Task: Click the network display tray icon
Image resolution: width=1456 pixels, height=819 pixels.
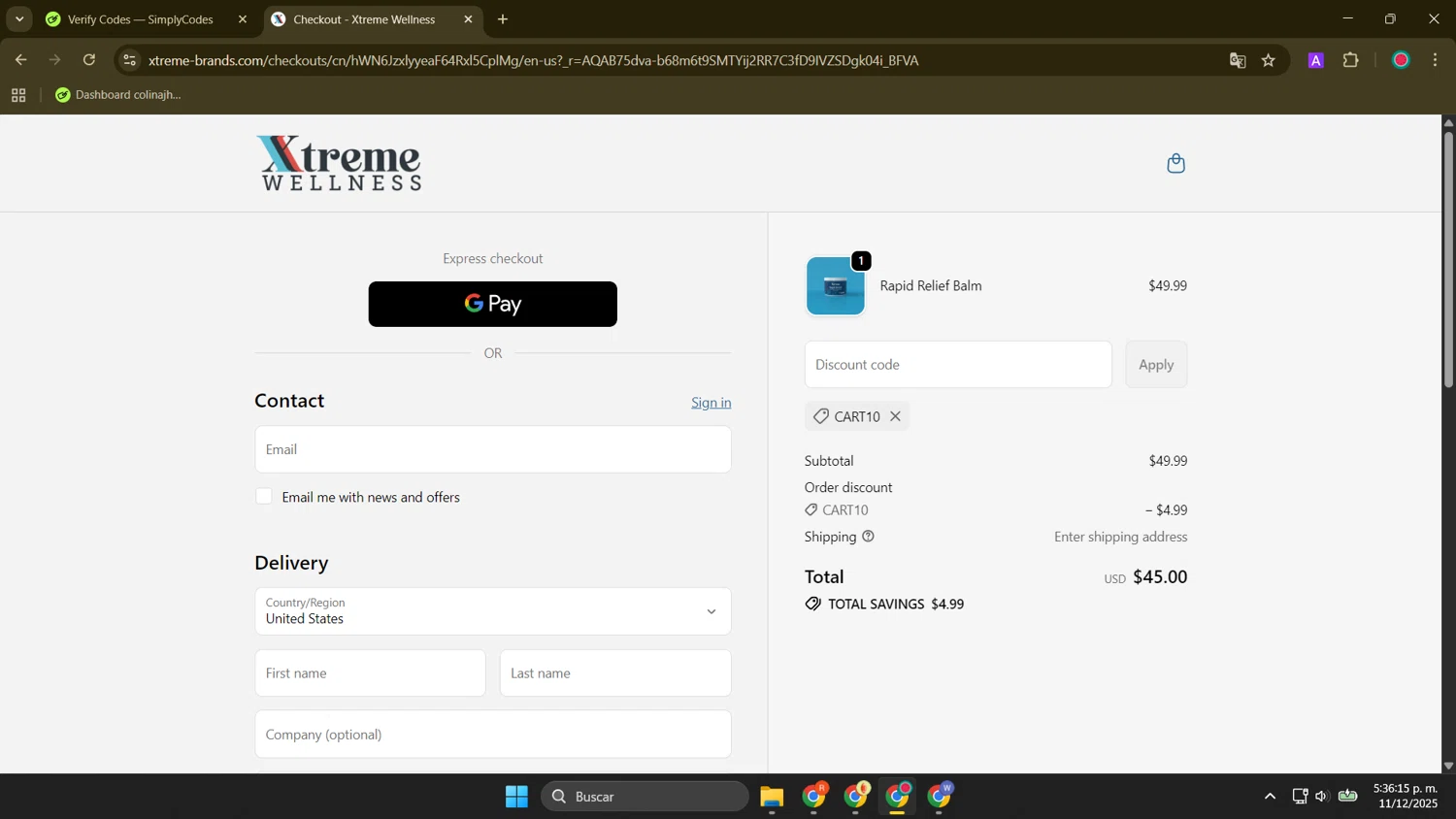Action: point(1300,797)
